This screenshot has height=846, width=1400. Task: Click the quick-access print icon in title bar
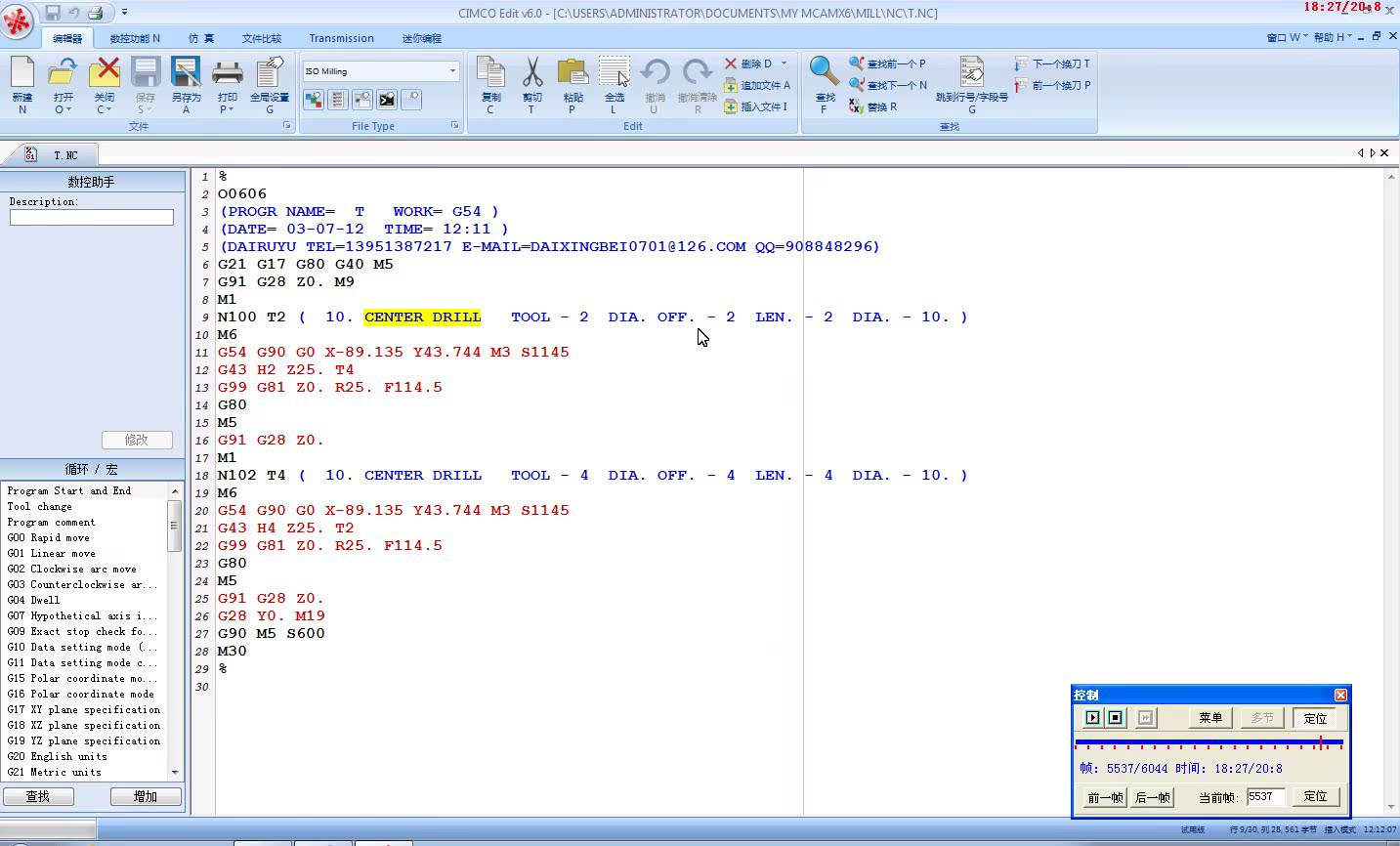pos(96,13)
